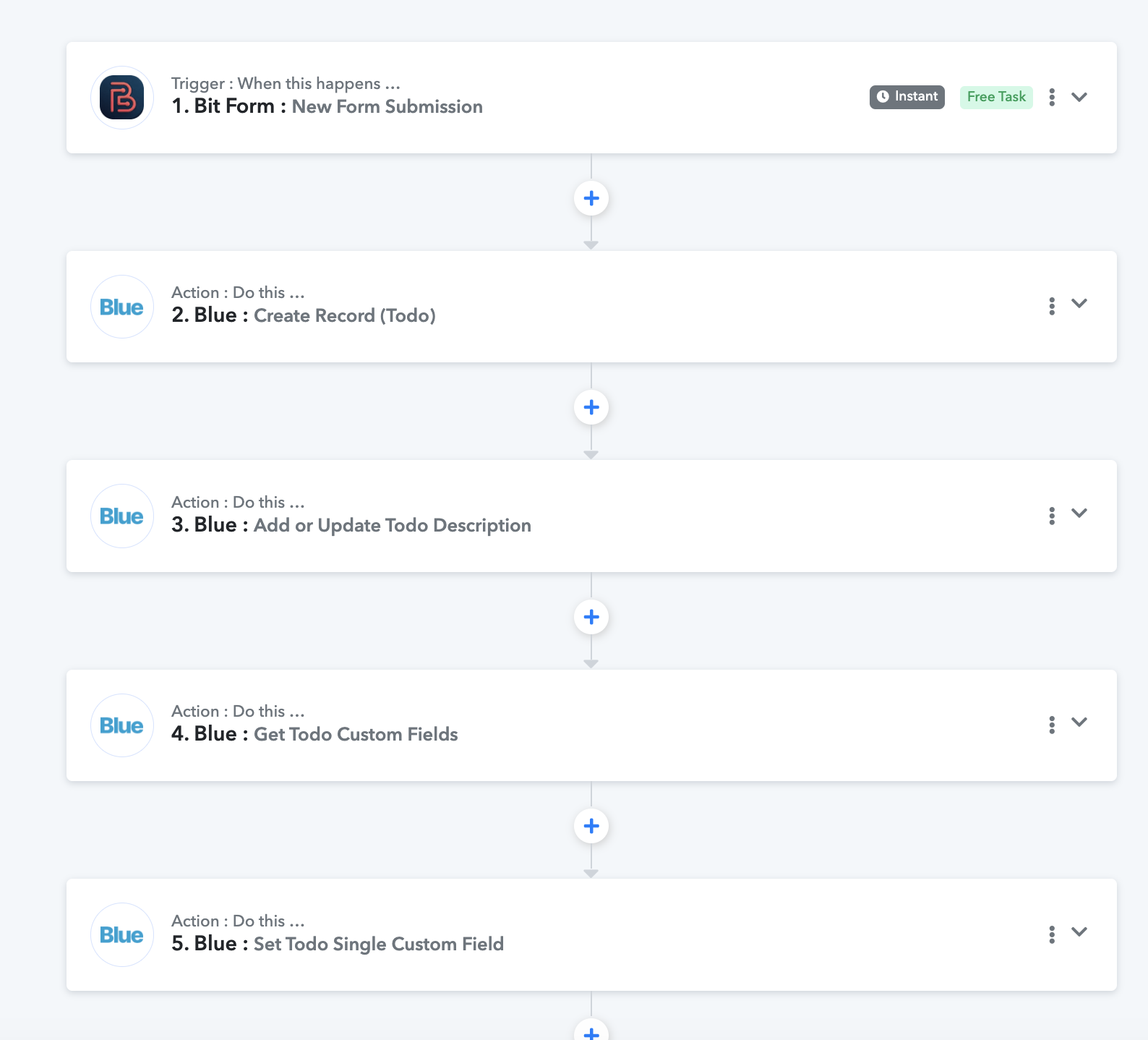Click the Blue logo on step 5
Viewport: 1148px width, 1040px height.
click(x=121, y=934)
